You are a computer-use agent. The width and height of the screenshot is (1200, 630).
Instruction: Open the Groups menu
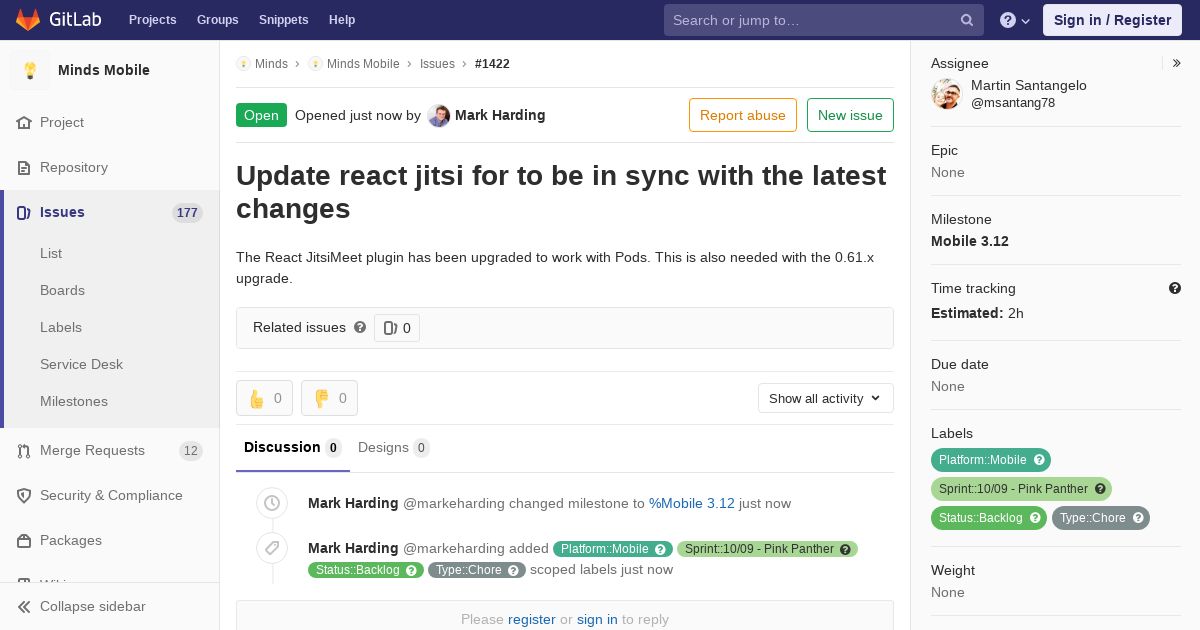[x=218, y=20]
